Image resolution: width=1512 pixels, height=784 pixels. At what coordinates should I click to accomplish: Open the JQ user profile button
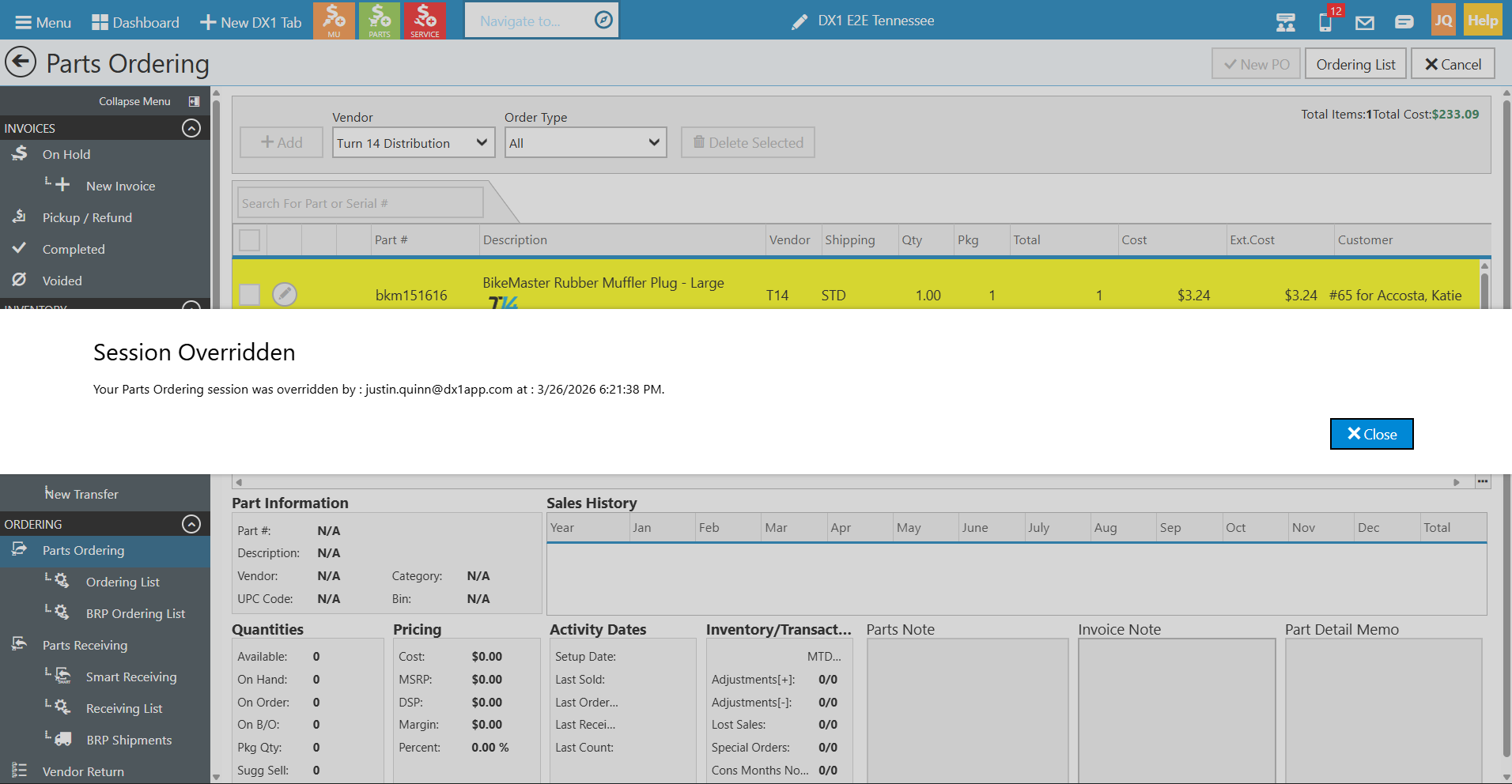pos(1443,21)
